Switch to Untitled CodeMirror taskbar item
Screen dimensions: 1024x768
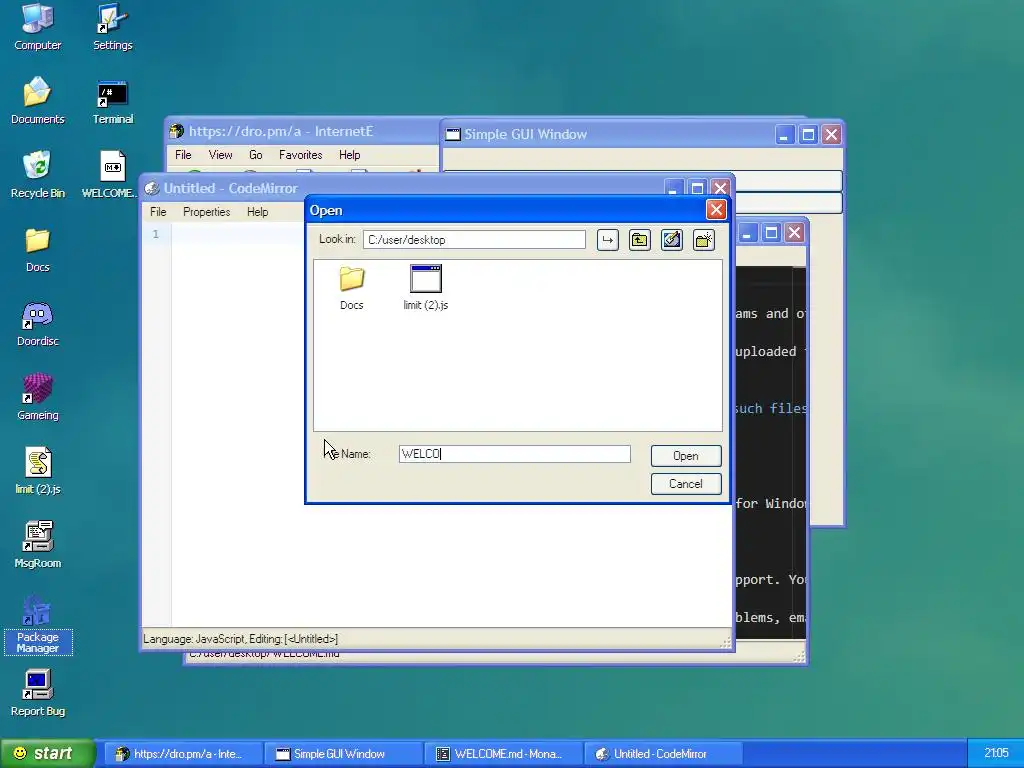[x=664, y=754]
